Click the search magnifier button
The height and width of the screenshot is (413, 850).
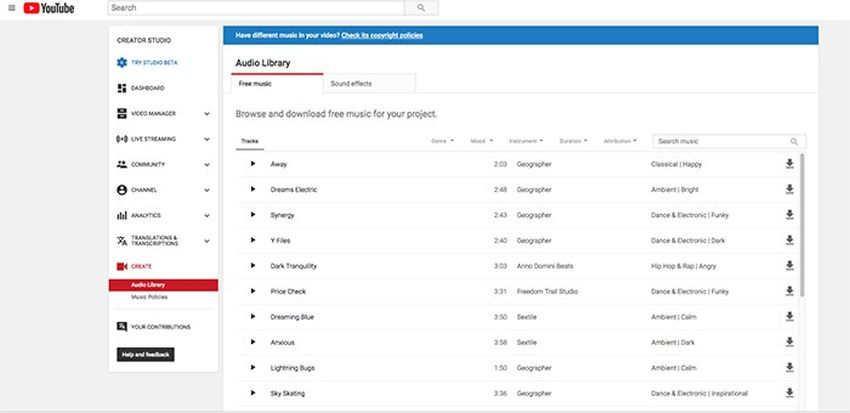coord(421,8)
